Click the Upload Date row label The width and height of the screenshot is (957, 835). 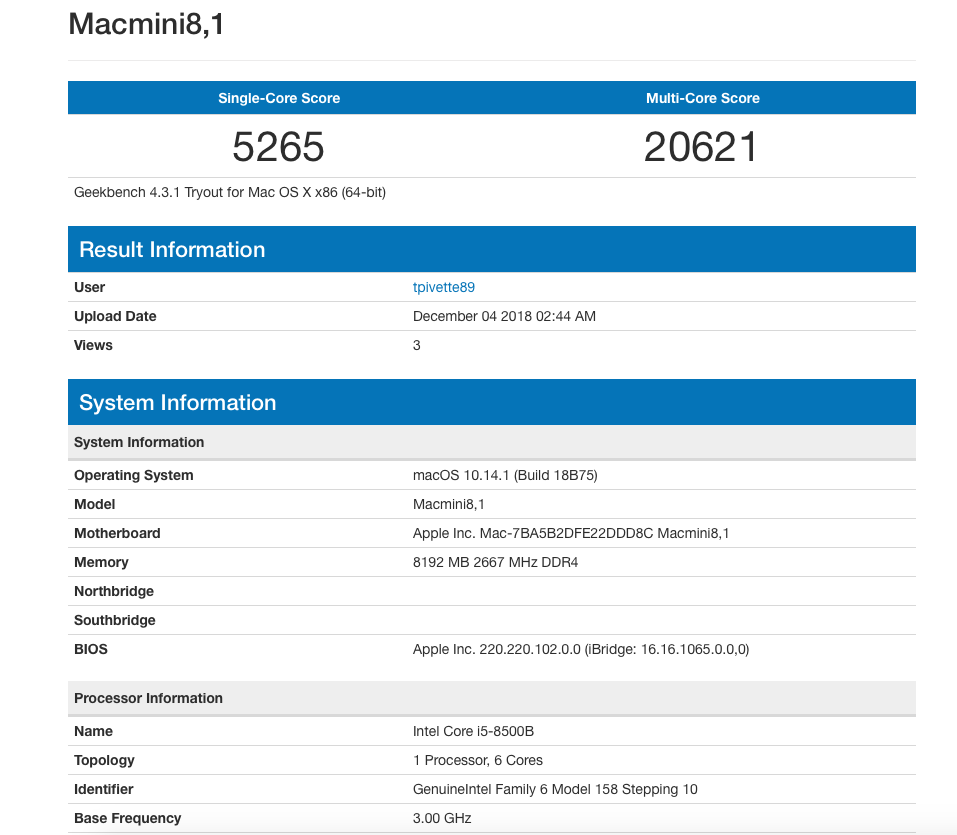pyautogui.click(x=115, y=316)
